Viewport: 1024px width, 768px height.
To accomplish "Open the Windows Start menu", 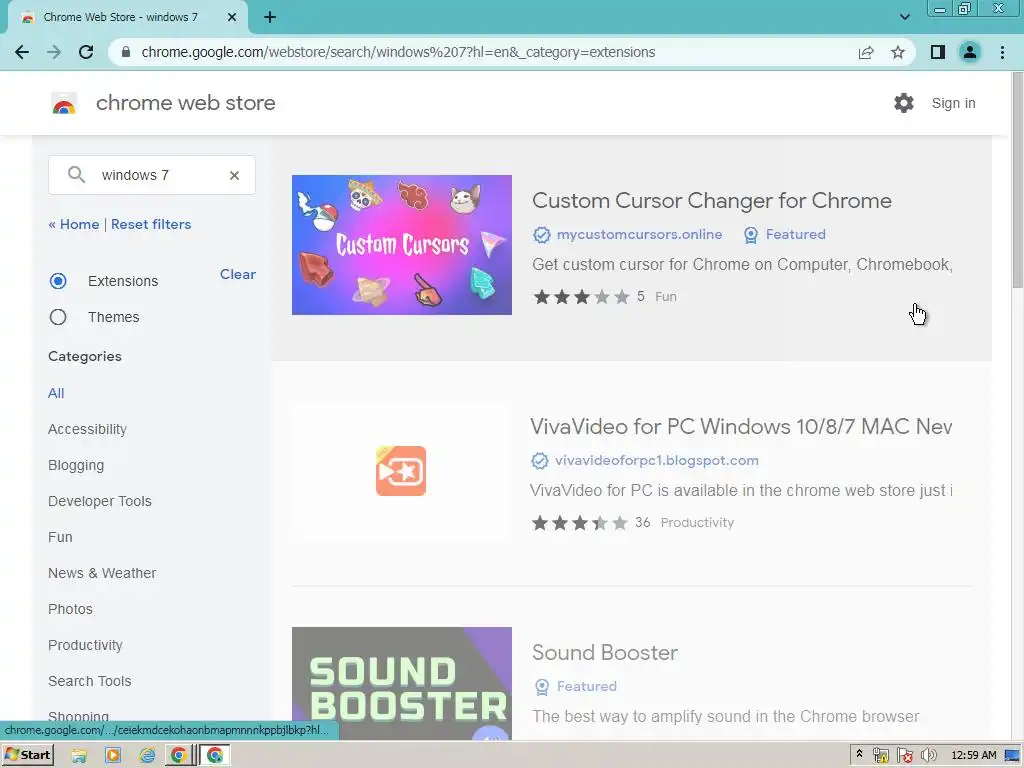I will pyautogui.click(x=27, y=756).
